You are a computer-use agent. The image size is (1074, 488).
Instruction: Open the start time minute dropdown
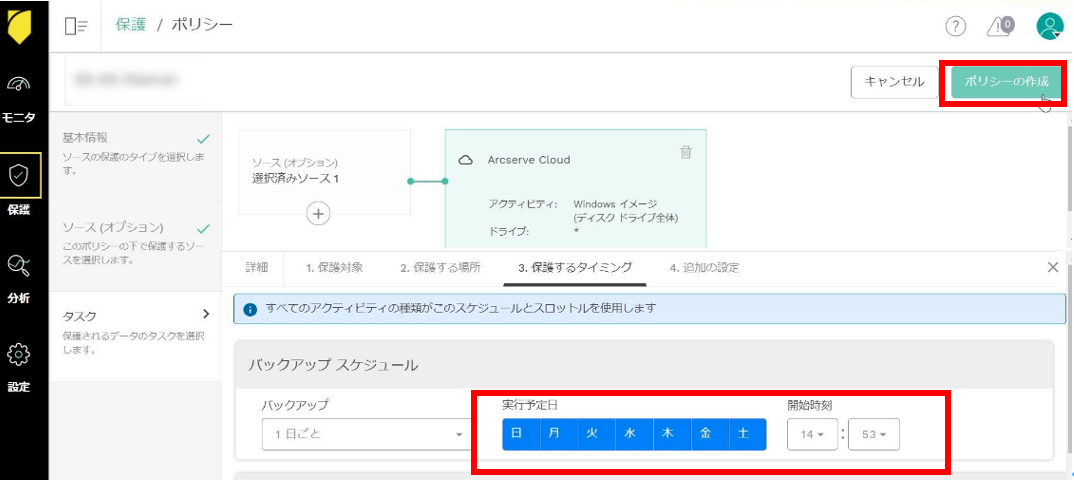(x=873, y=435)
